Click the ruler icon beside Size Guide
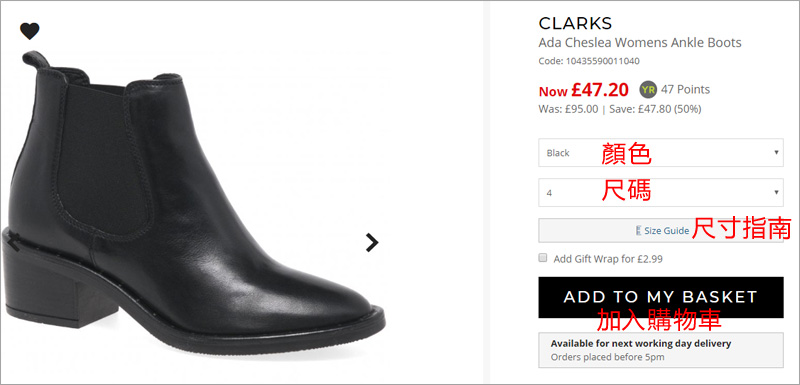 pos(638,230)
